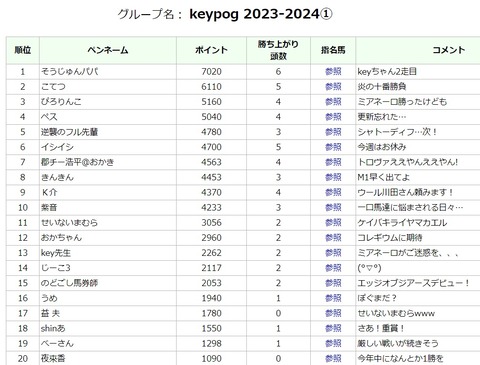Open the 参照 link for そうじゅんパパ
This screenshot has width=480, height=365.
(333, 71)
